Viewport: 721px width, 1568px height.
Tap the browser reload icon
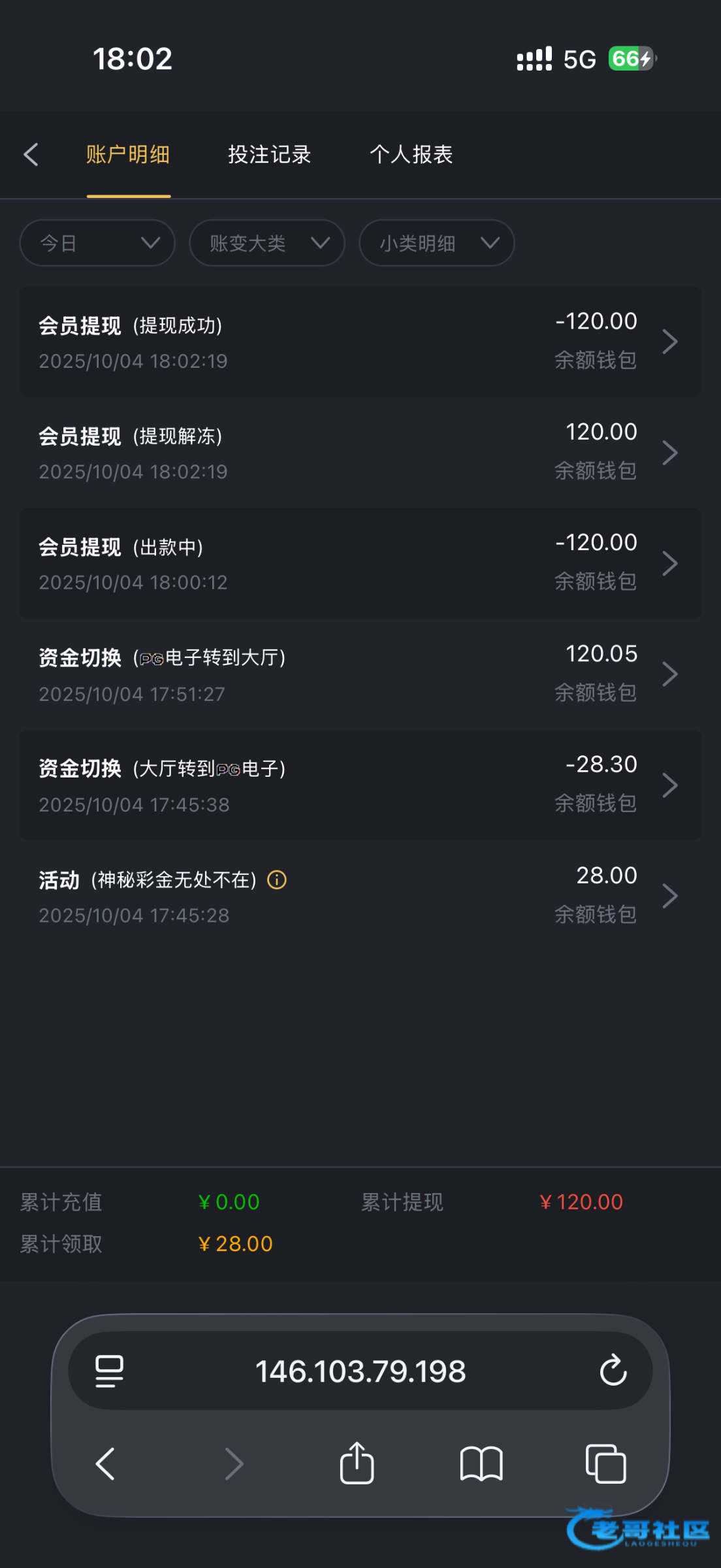(x=613, y=1370)
